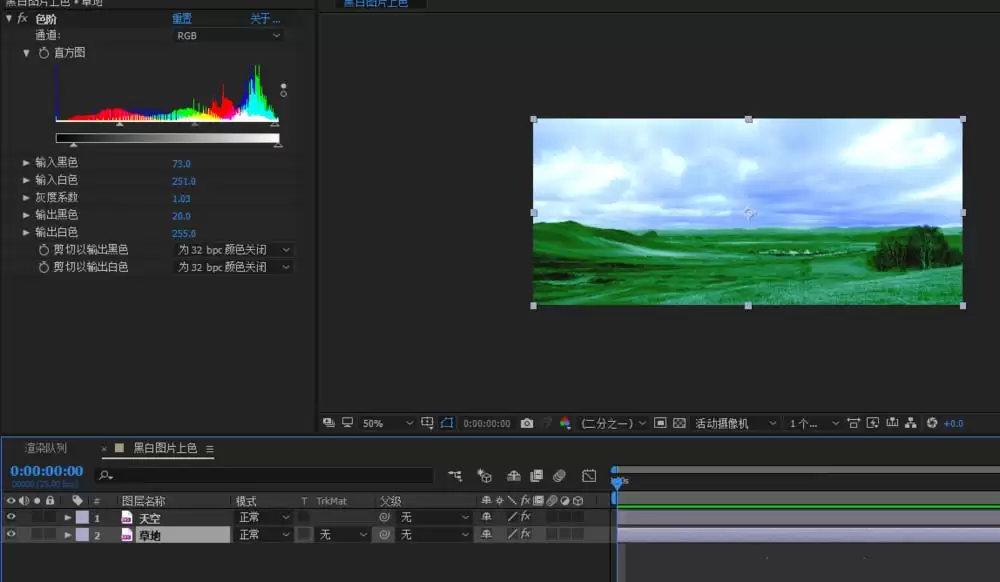Click the snapshot camera icon in viewer
Image resolution: width=1000 pixels, height=582 pixels.
point(527,423)
